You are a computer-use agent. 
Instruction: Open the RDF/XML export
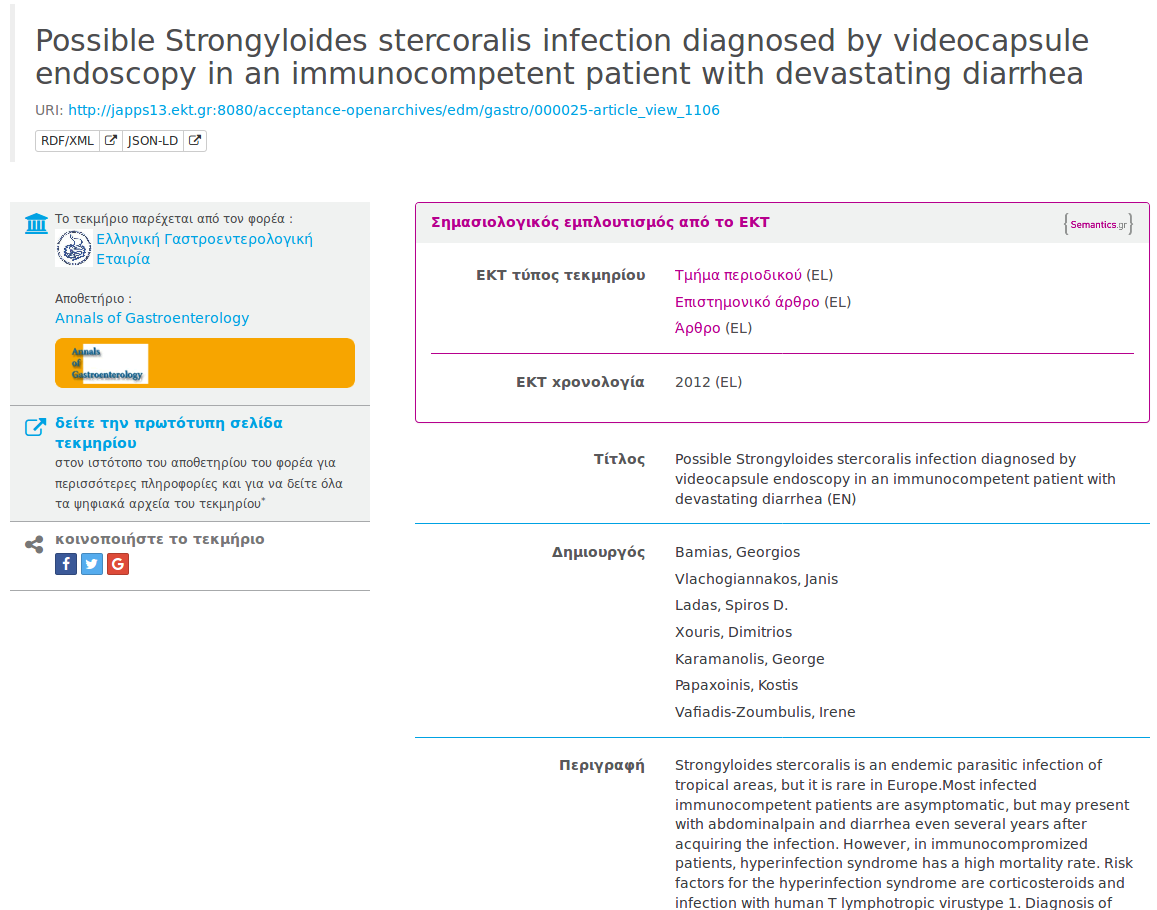tap(78, 141)
